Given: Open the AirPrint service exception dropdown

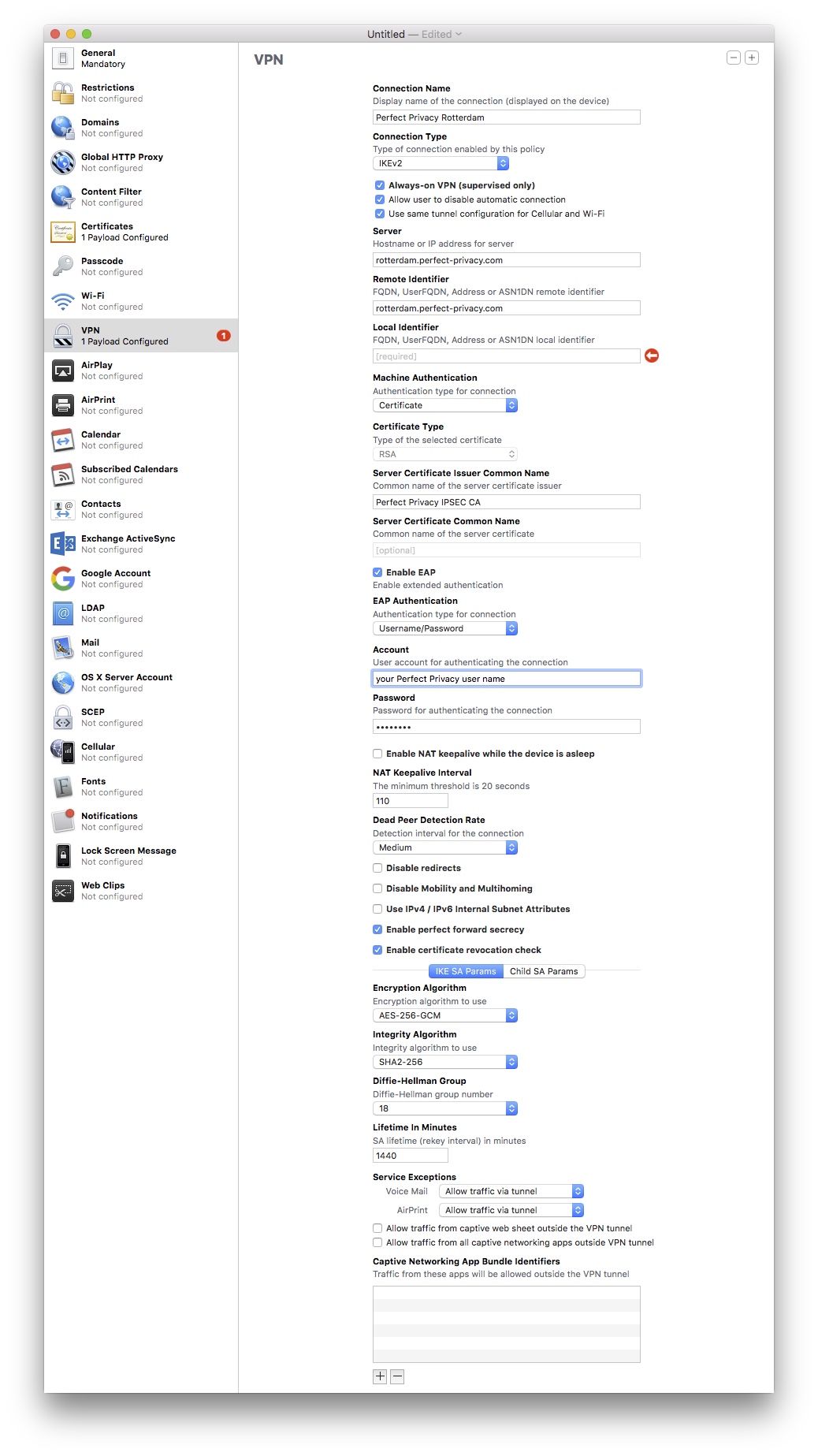Looking at the screenshot, I should coord(511,1210).
